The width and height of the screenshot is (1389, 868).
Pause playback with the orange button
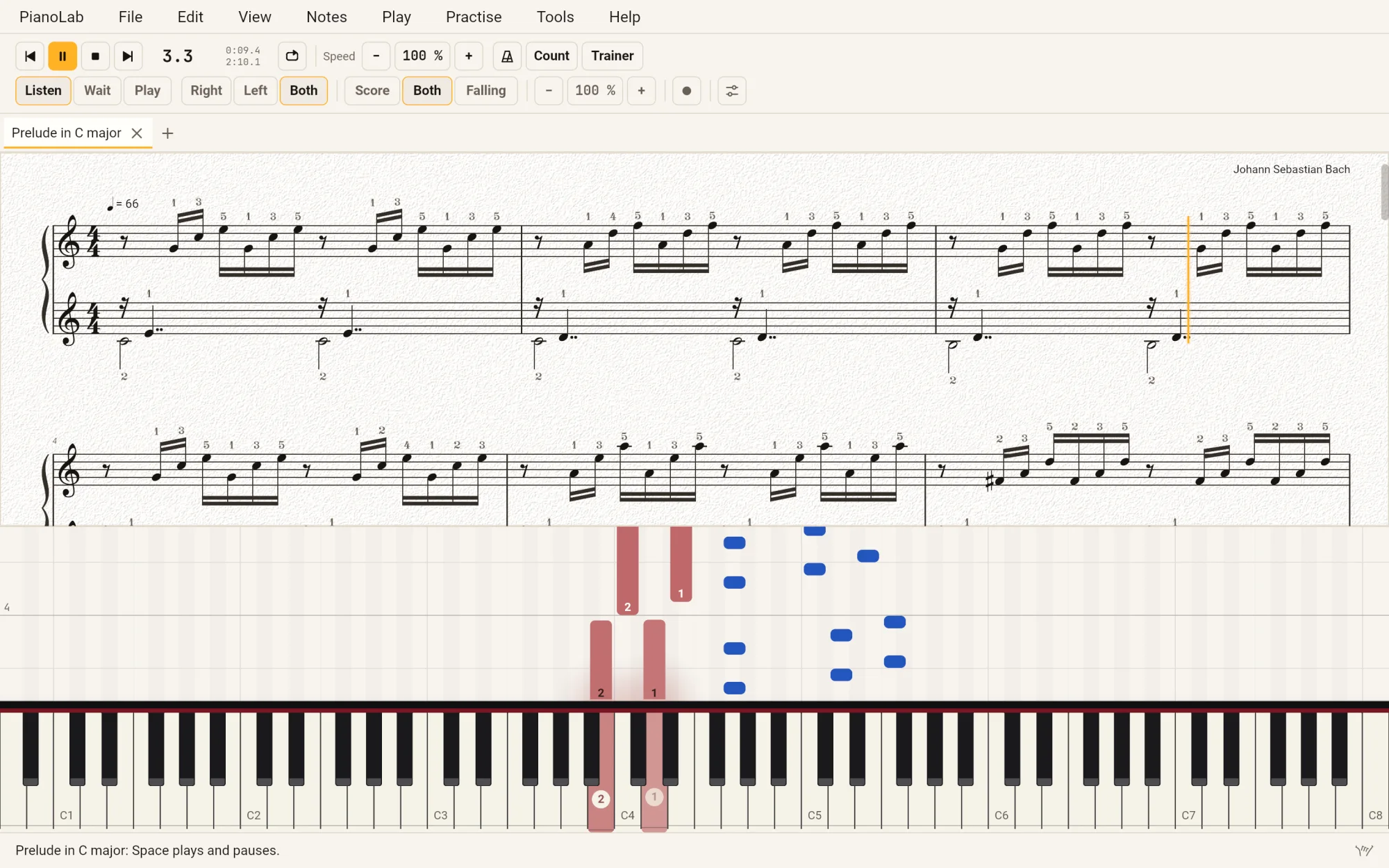63,56
